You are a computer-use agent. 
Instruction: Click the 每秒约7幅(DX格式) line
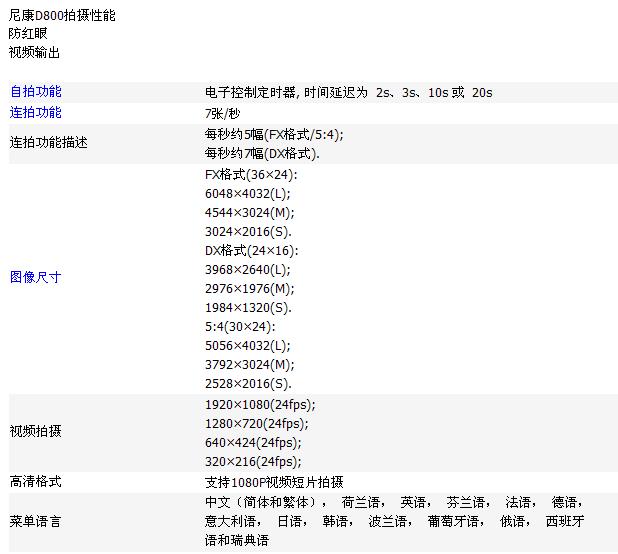pyautogui.click(x=262, y=153)
